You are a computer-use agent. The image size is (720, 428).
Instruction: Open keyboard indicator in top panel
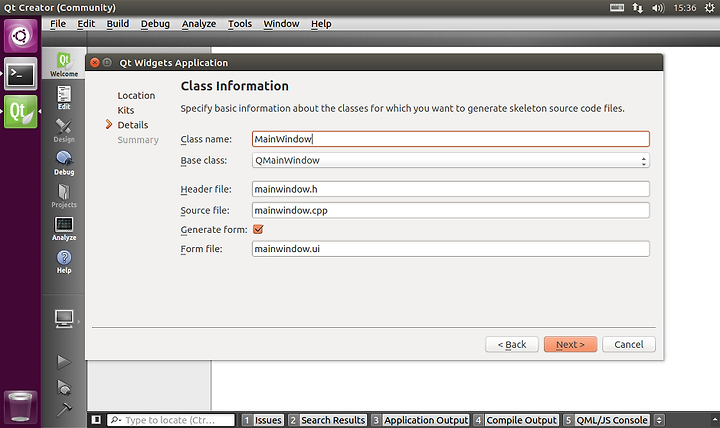[617, 7]
